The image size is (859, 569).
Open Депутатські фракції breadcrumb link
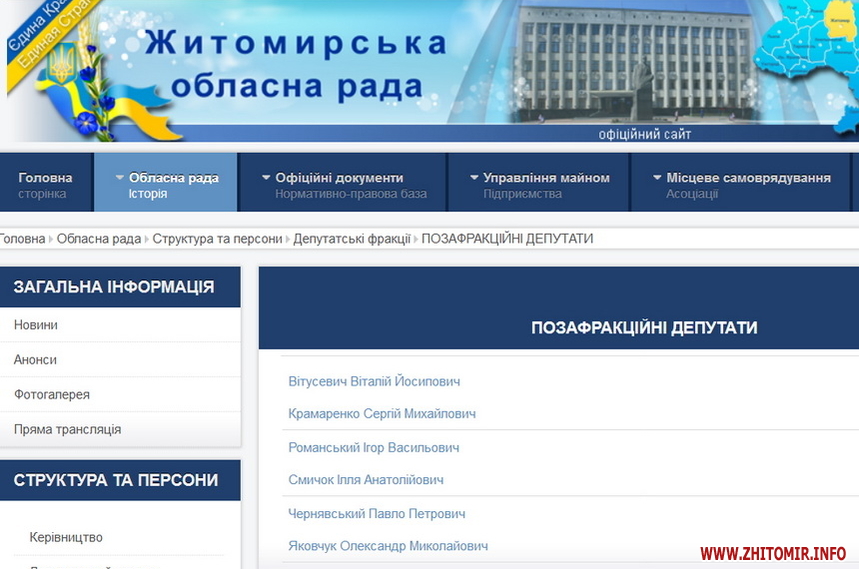click(351, 239)
